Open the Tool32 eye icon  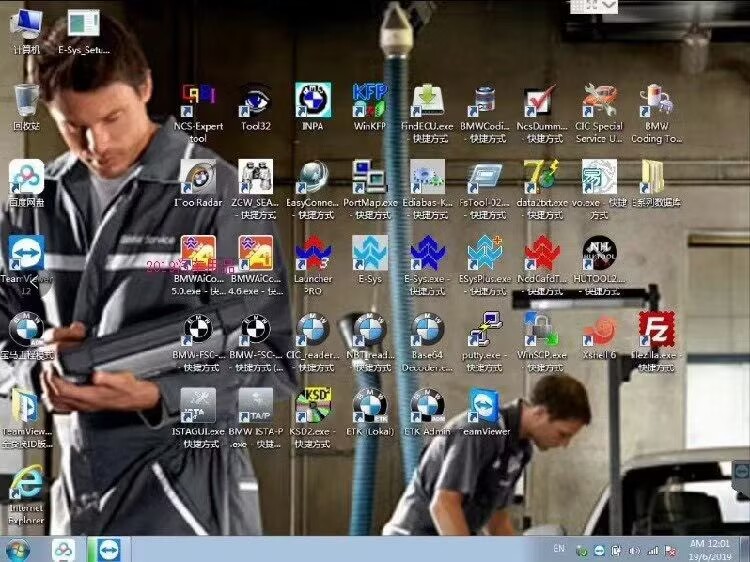[x=256, y=101]
